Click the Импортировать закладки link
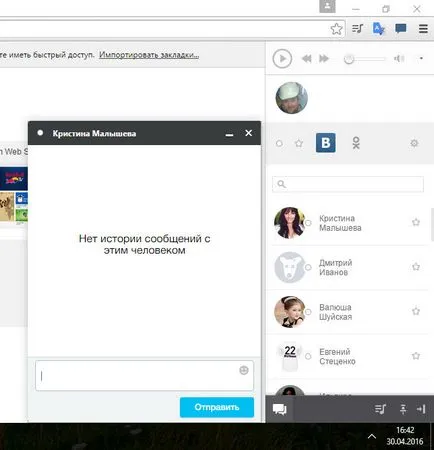 pos(149,55)
